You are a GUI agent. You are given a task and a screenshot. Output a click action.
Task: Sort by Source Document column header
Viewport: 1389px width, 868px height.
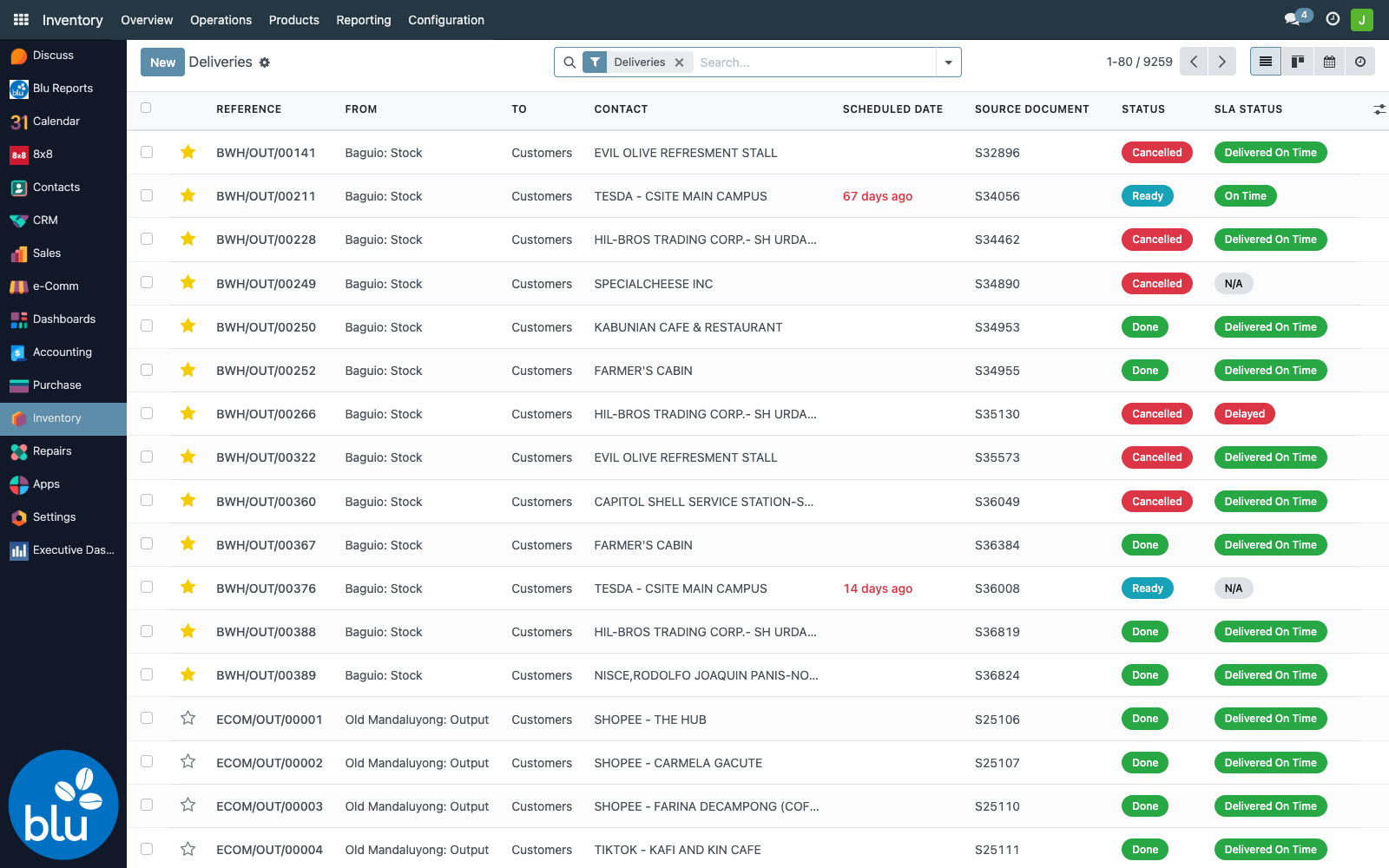(x=1032, y=109)
